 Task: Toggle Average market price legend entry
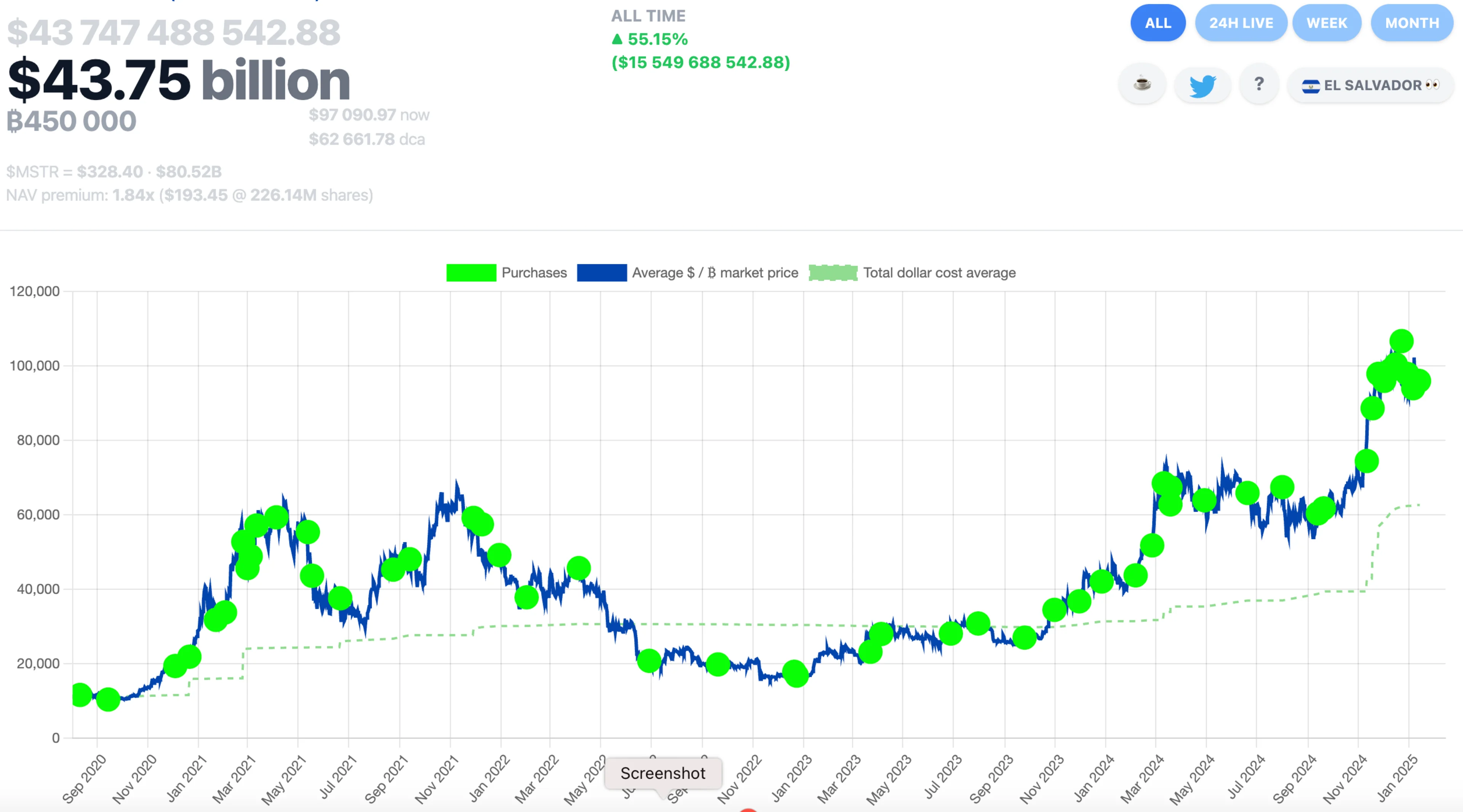coord(714,273)
